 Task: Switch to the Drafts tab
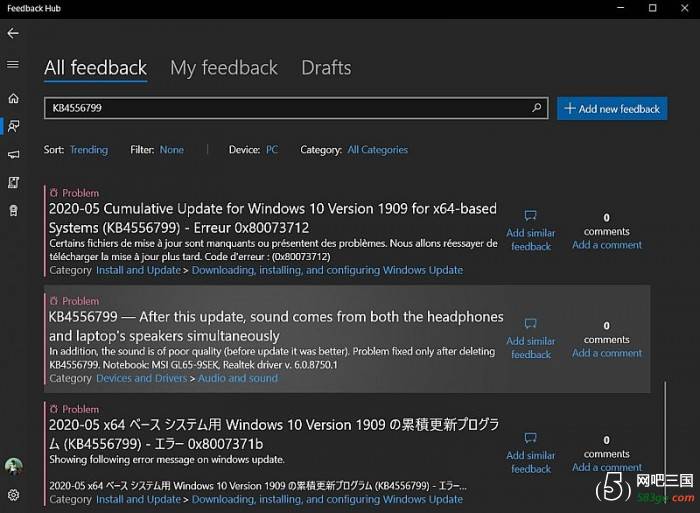(326, 68)
